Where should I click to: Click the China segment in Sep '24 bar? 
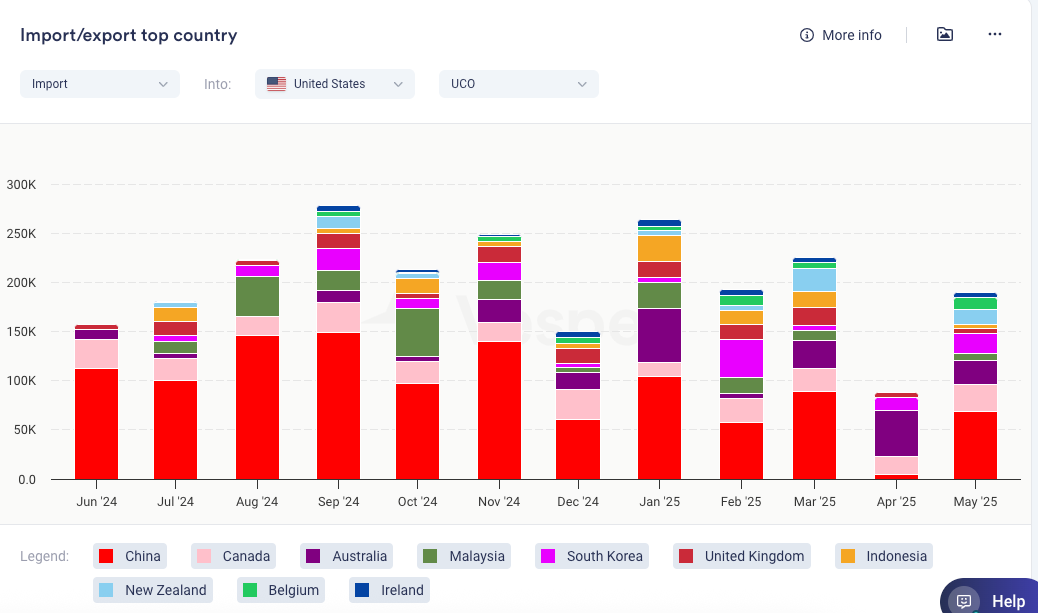(338, 405)
